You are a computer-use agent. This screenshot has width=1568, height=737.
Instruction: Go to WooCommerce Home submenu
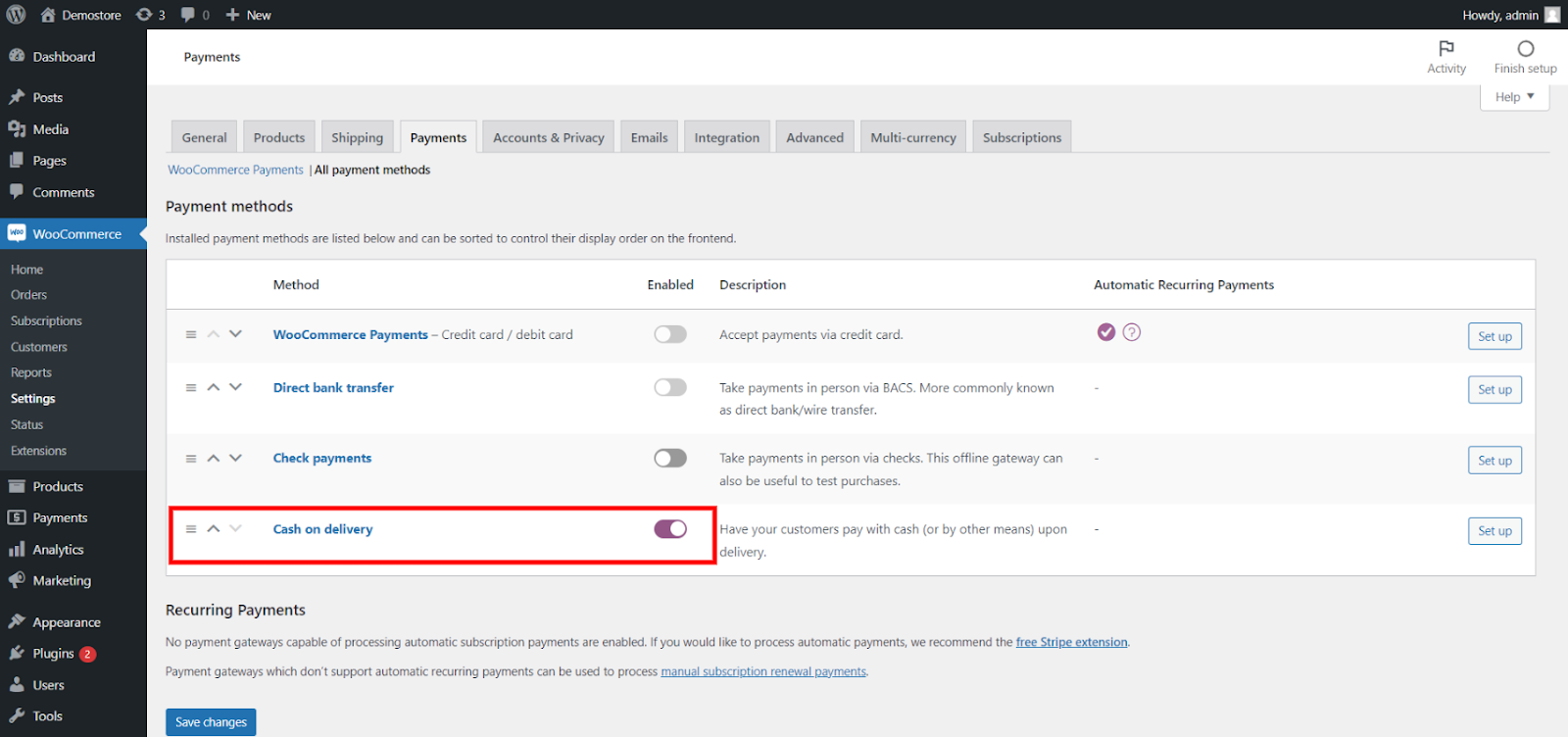click(27, 270)
